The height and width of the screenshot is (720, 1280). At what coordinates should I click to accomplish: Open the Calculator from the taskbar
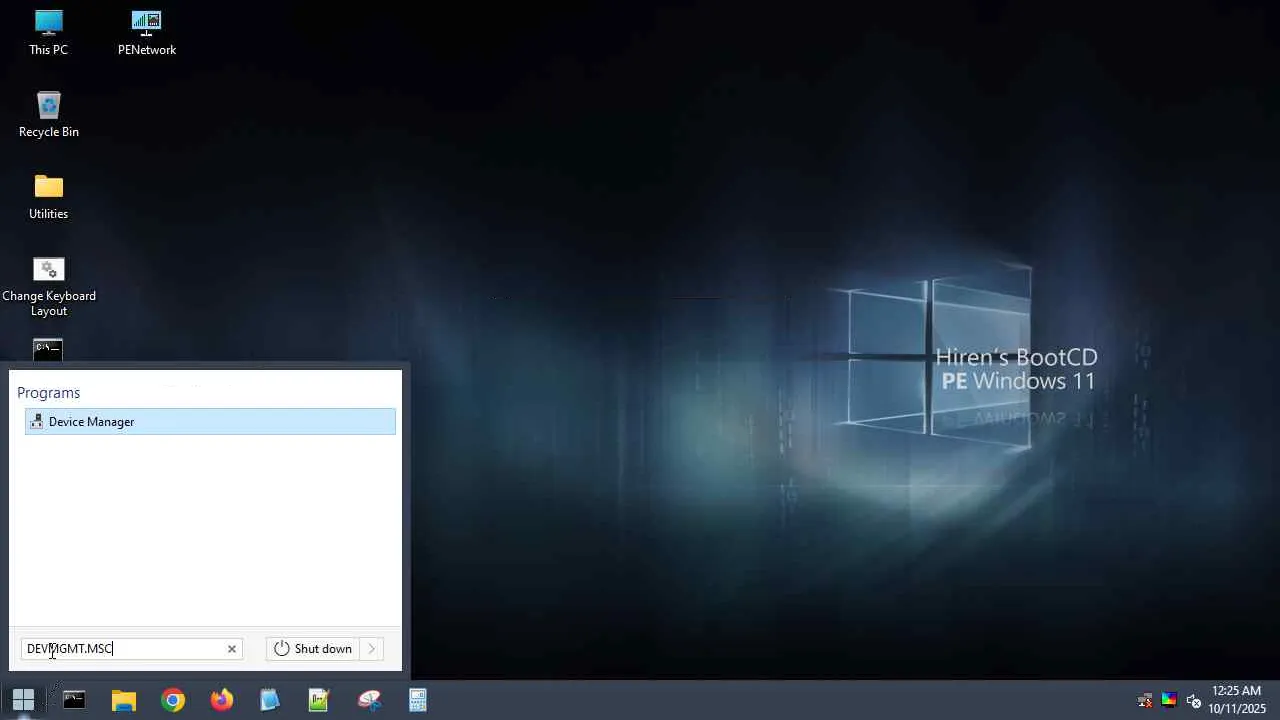pos(418,700)
